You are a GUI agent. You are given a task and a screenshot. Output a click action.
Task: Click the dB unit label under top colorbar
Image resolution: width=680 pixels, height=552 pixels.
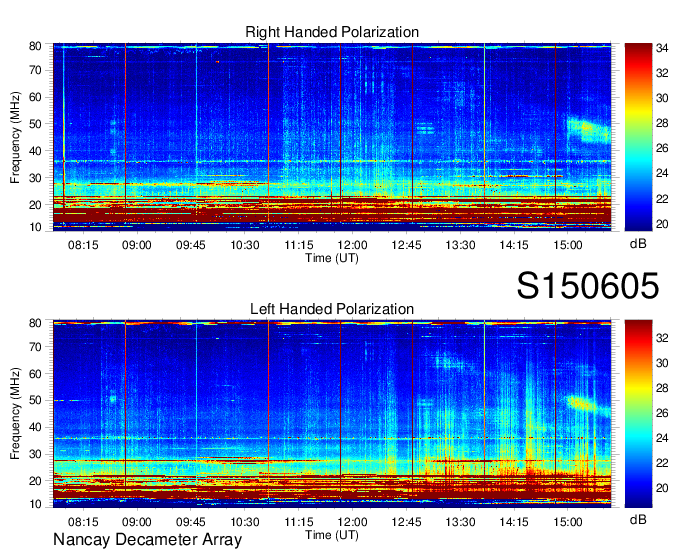tap(638, 244)
